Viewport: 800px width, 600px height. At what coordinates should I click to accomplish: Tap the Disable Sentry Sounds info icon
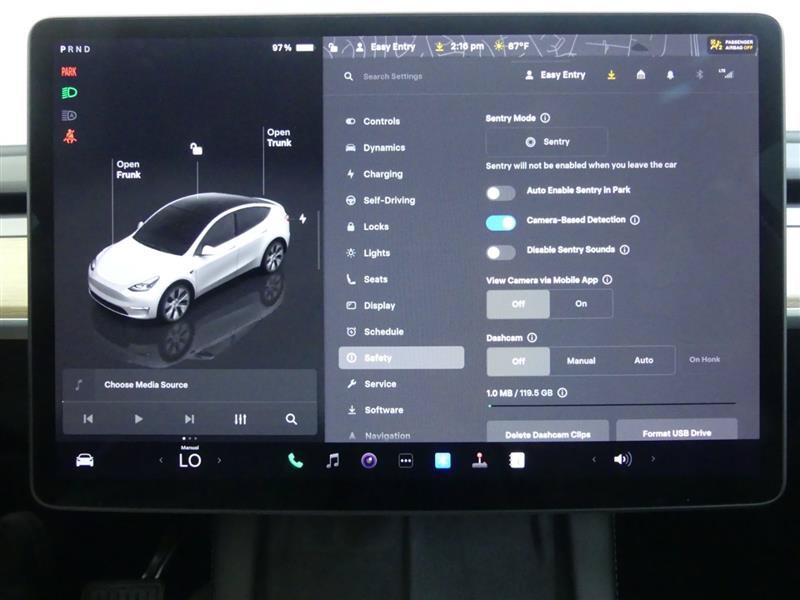[624, 249]
